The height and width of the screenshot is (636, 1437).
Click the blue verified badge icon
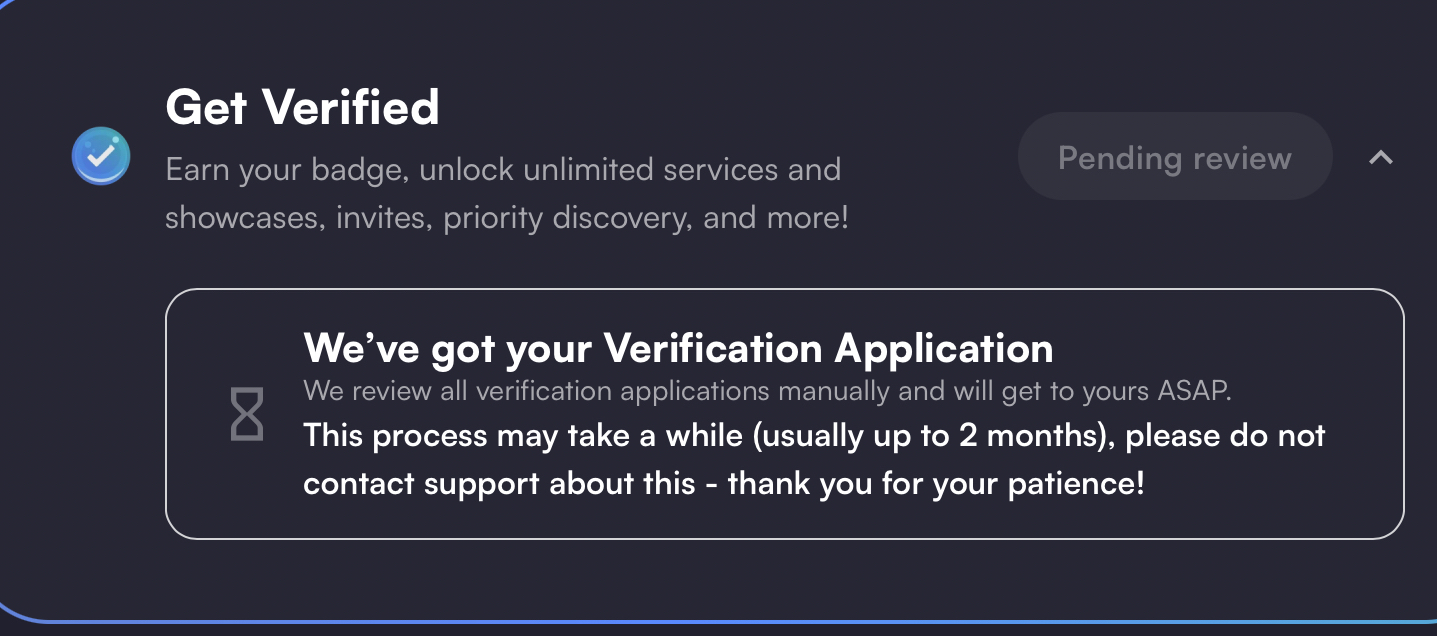tap(101, 157)
